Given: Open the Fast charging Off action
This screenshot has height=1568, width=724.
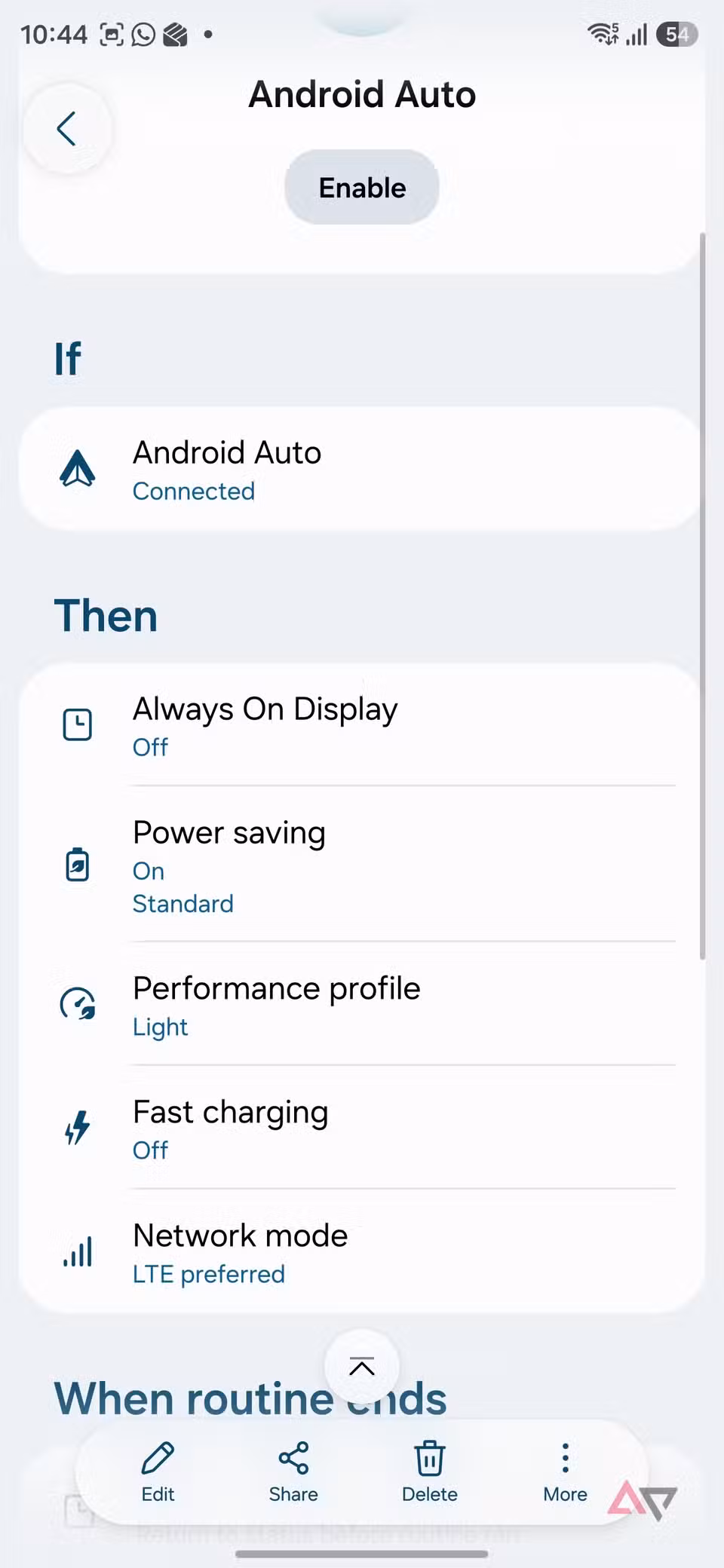Looking at the screenshot, I should click(x=362, y=1128).
